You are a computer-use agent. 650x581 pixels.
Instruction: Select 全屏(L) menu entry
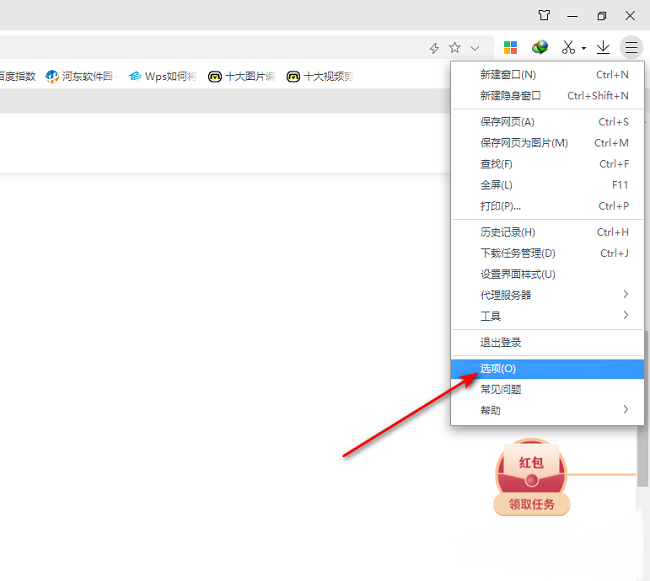click(x=547, y=185)
